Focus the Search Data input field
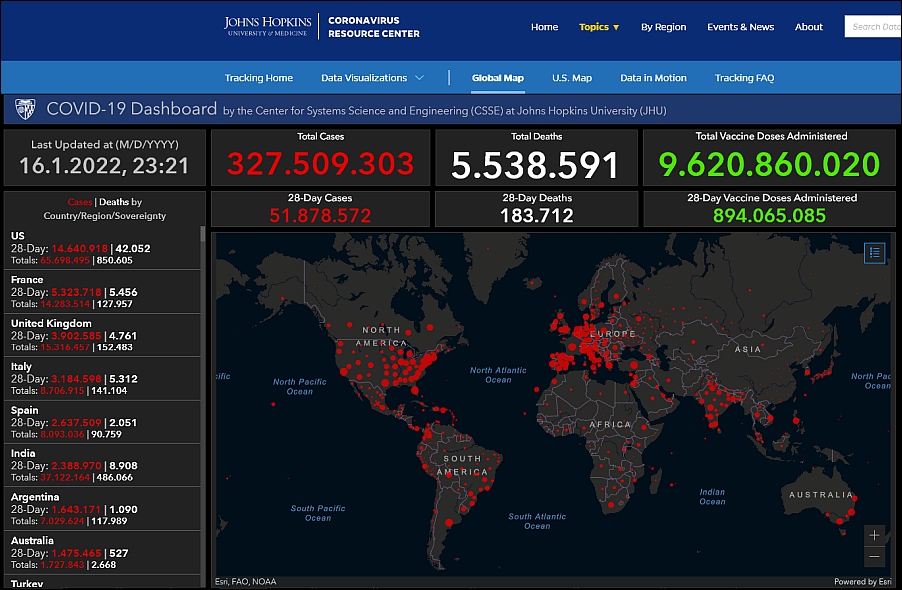 [x=873, y=26]
